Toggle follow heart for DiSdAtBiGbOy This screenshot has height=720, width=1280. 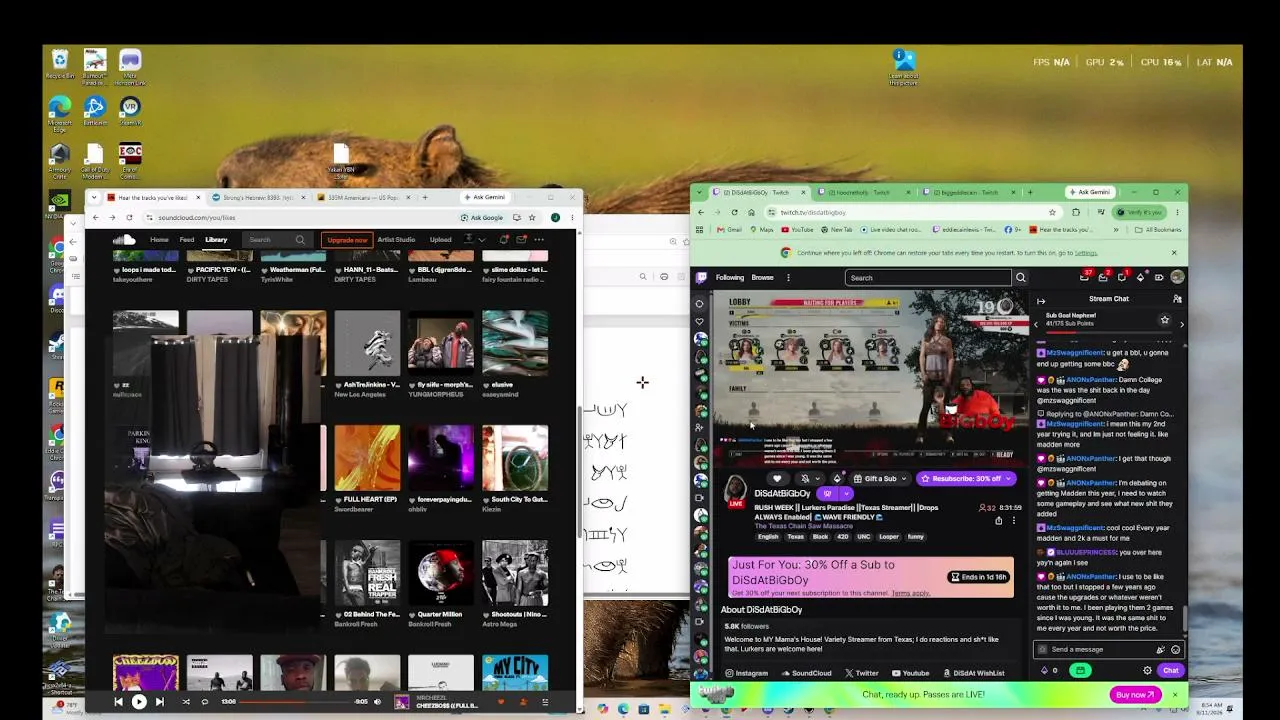777,479
